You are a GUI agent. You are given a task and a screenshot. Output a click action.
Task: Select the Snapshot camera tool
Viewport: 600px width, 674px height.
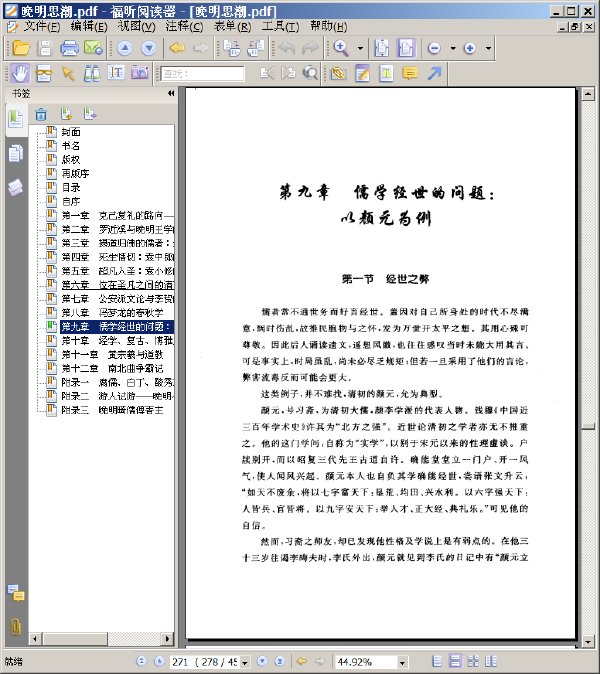pyautogui.click(x=140, y=73)
